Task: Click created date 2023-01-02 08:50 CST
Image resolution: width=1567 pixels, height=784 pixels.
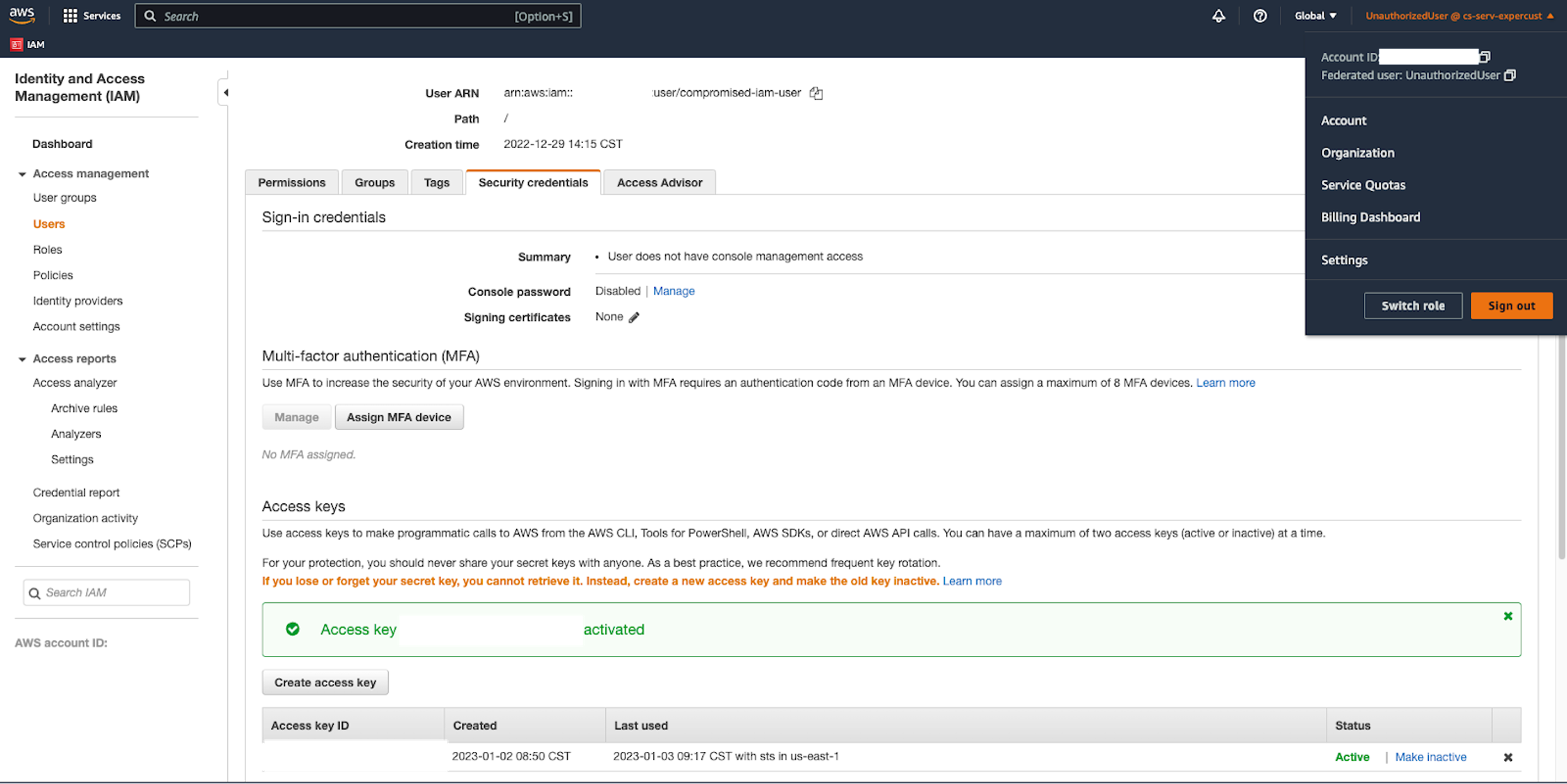Action: [x=511, y=756]
